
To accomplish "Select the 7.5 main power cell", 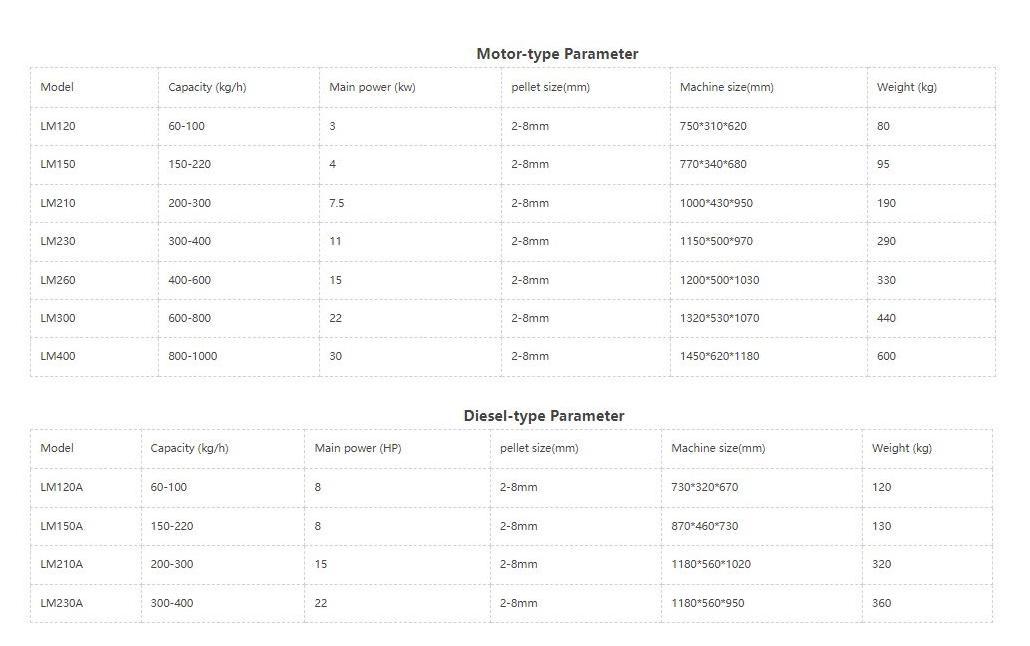I will coord(410,203).
